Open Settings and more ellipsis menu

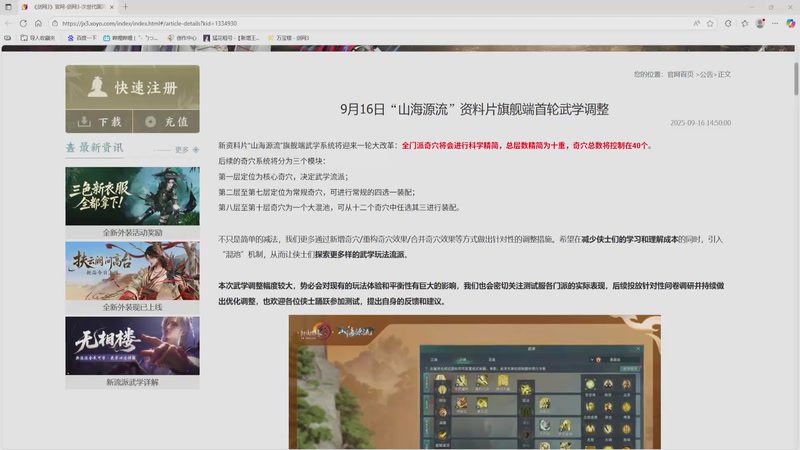[x=775, y=23]
